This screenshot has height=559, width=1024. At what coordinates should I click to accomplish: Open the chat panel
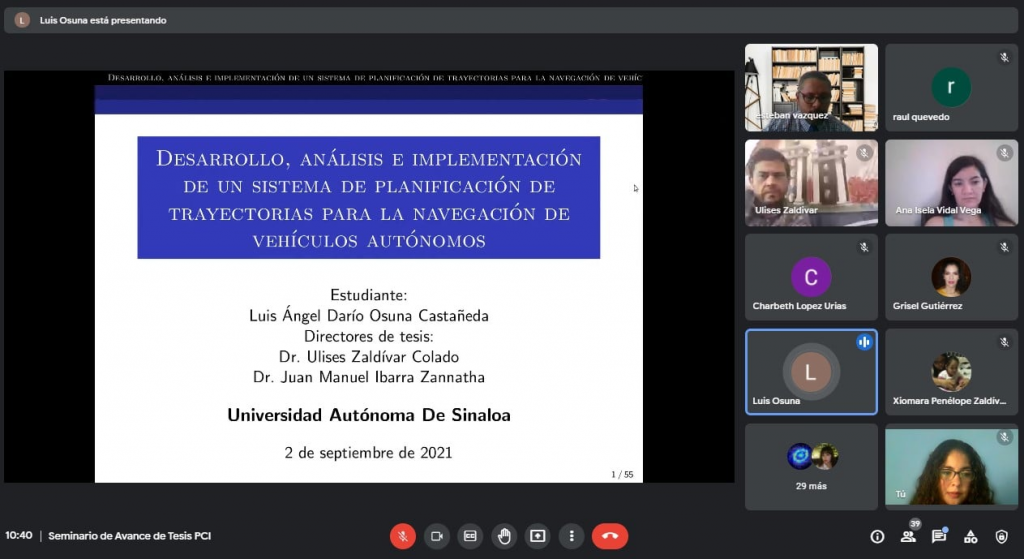939,537
